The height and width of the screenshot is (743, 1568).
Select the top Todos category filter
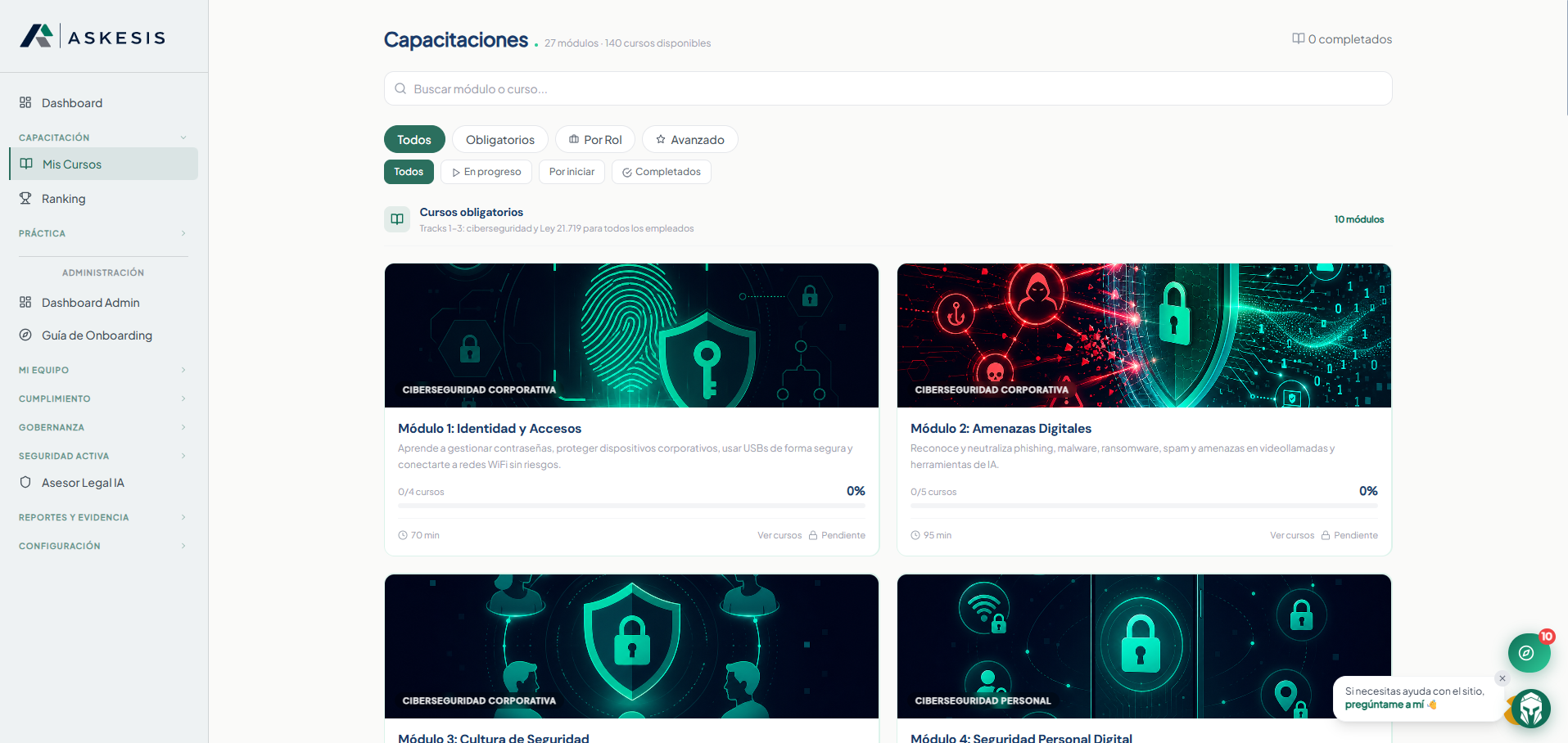(414, 139)
